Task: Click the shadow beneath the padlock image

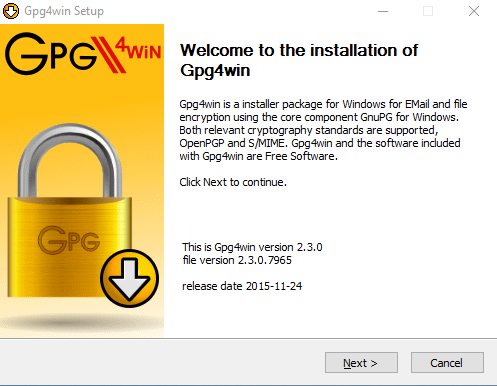Action: pos(80,322)
